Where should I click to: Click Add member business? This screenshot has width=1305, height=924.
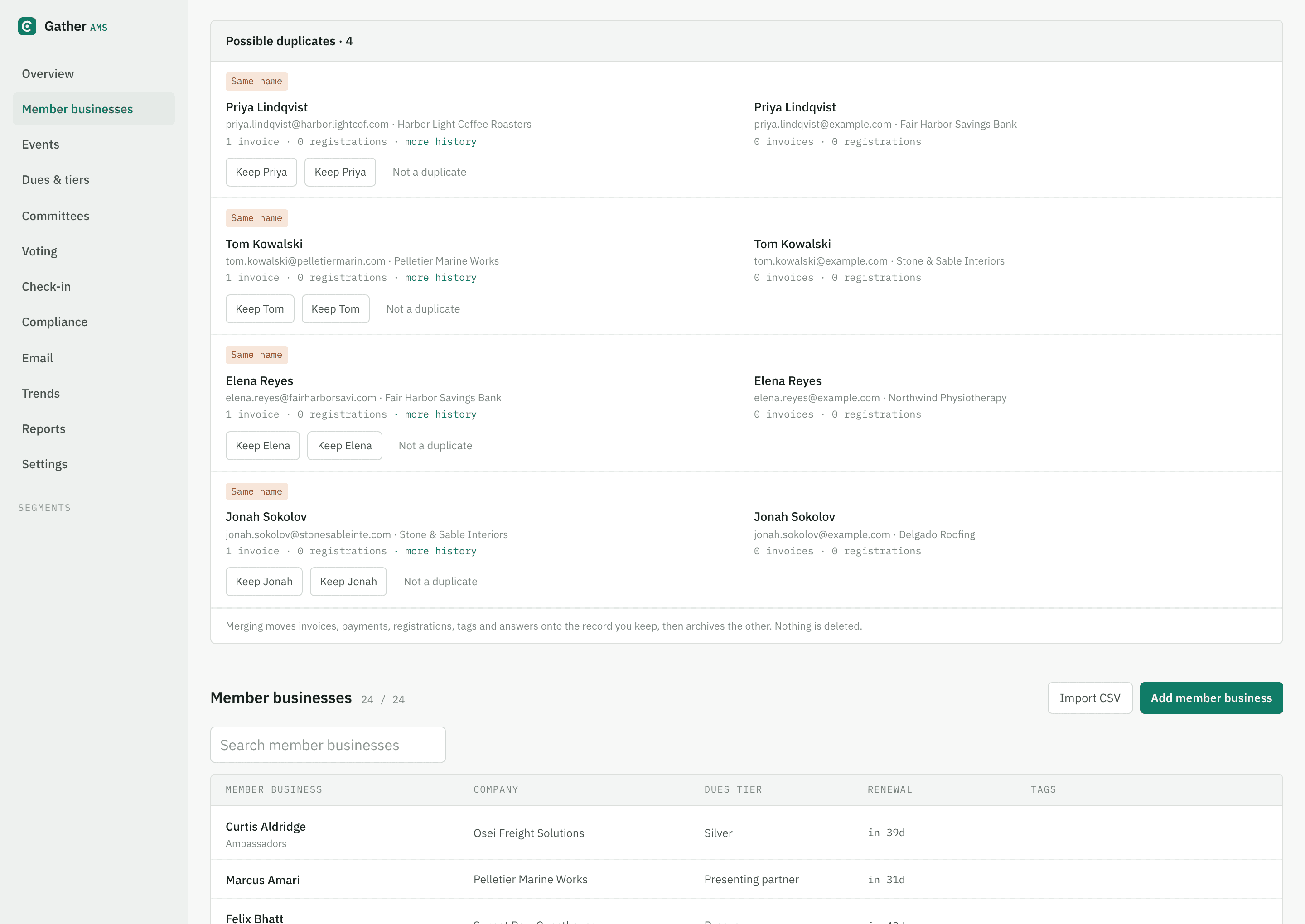1211,698
